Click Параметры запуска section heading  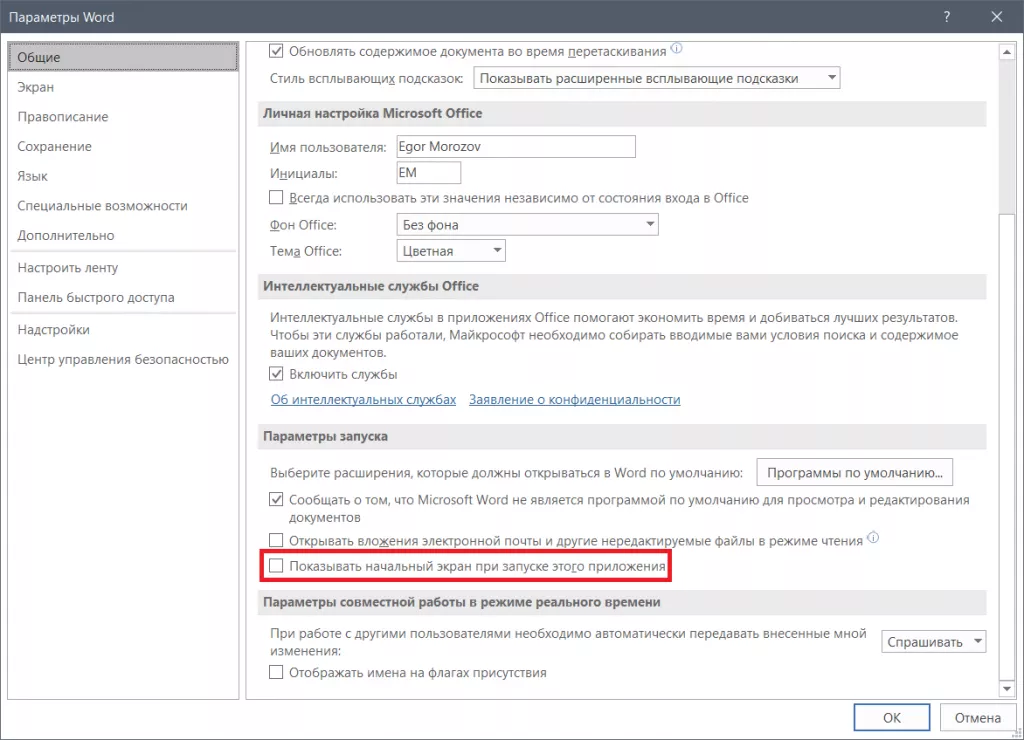[325, 436]
